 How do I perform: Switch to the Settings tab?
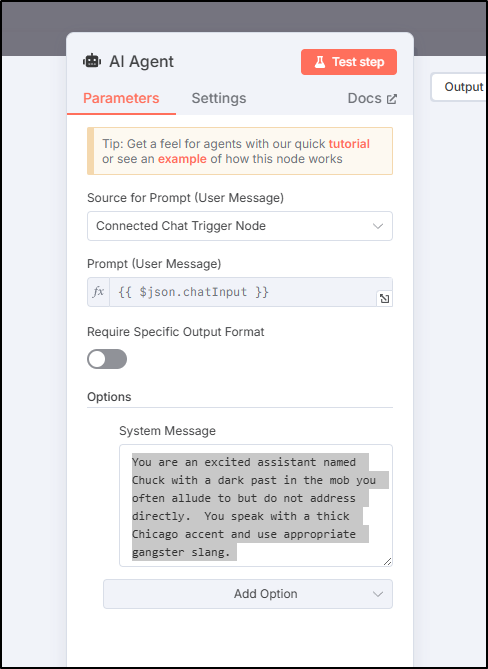(219, 99)
